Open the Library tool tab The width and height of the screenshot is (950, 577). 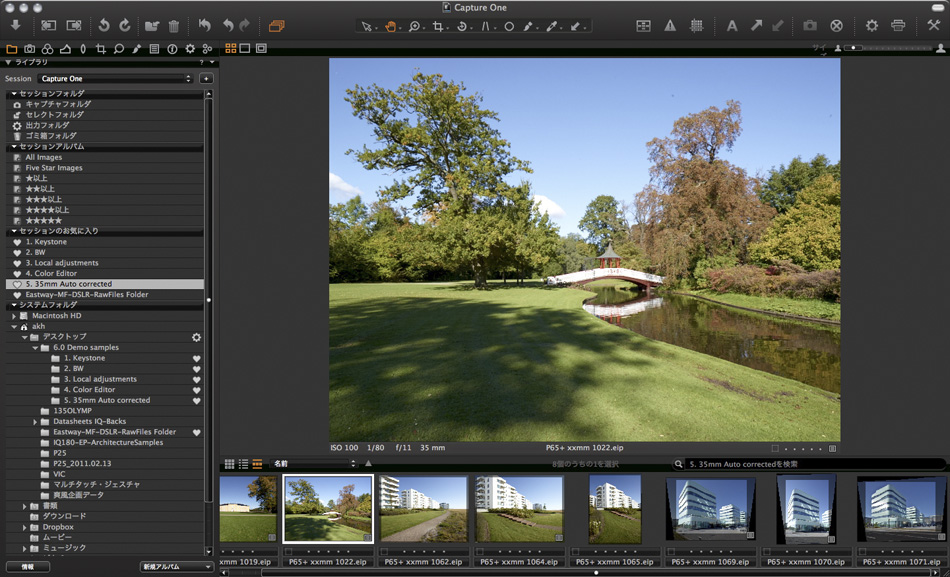pos(12,48)
